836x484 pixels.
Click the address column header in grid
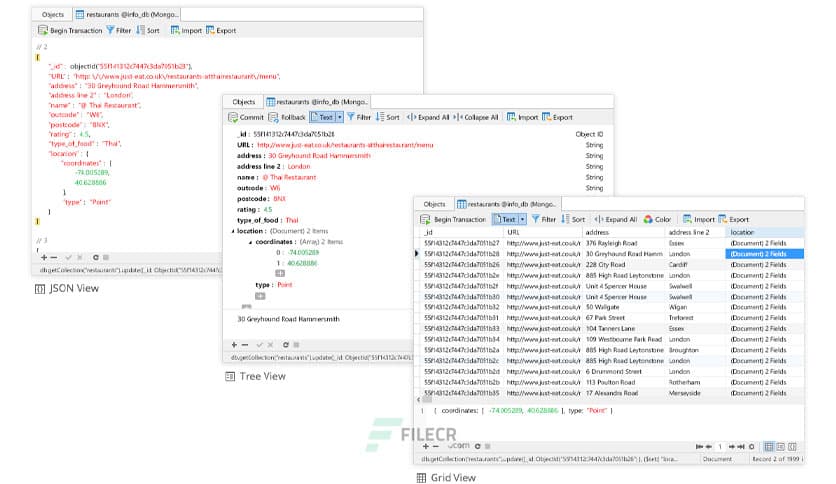click(598, 232)
